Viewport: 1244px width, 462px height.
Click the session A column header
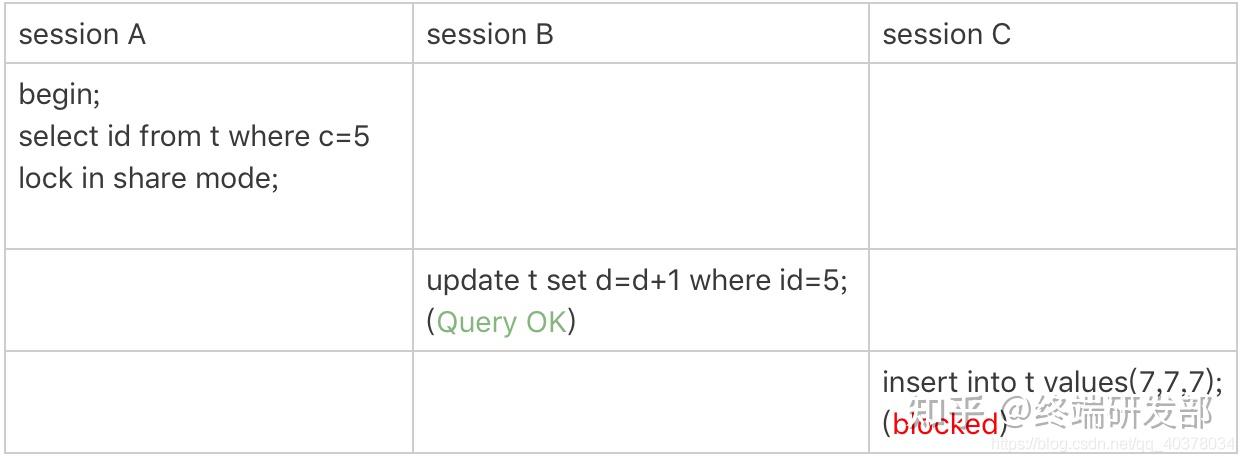click(82, 35)
